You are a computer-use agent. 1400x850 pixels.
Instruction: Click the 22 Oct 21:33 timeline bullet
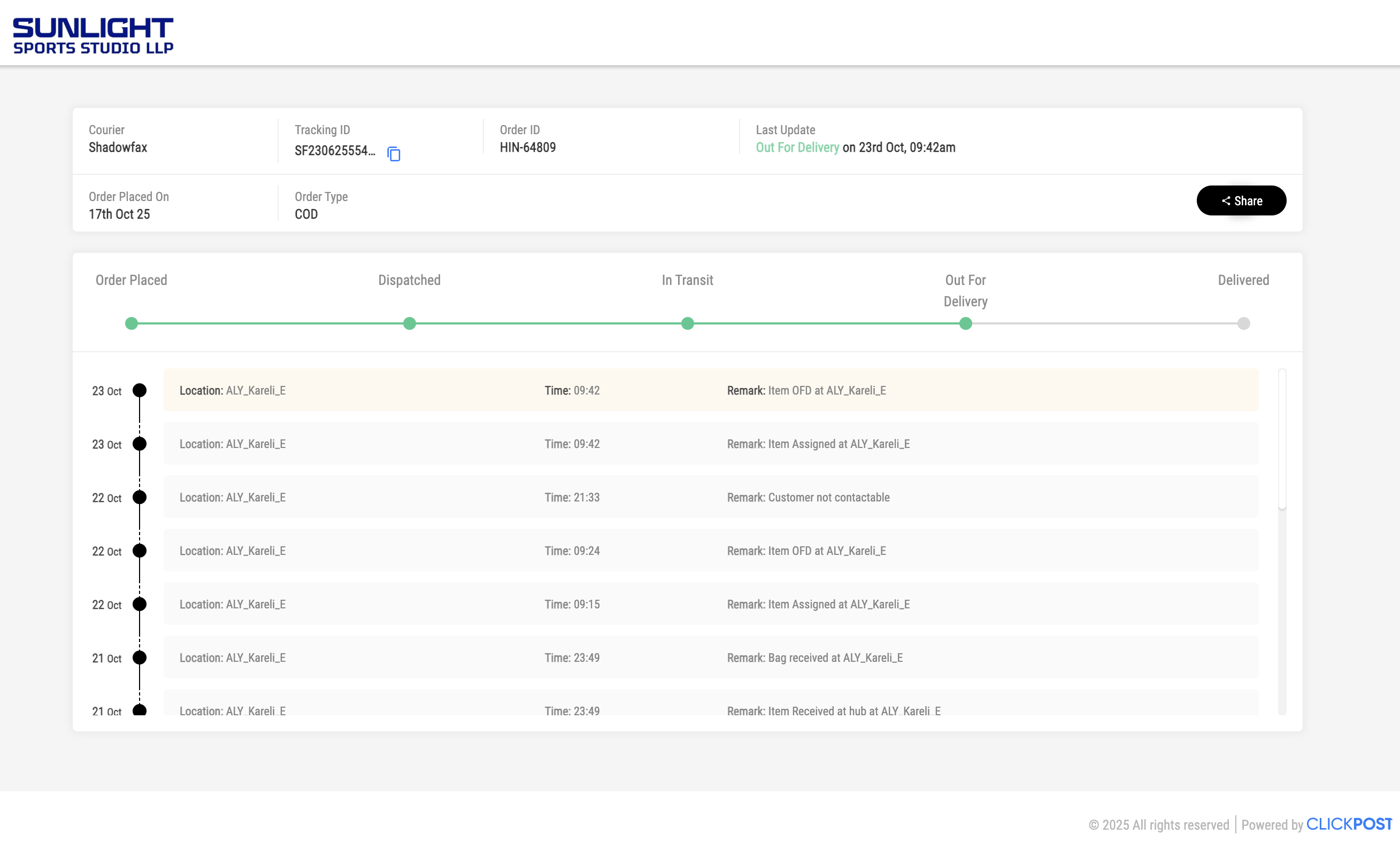(x=139, y=497)
